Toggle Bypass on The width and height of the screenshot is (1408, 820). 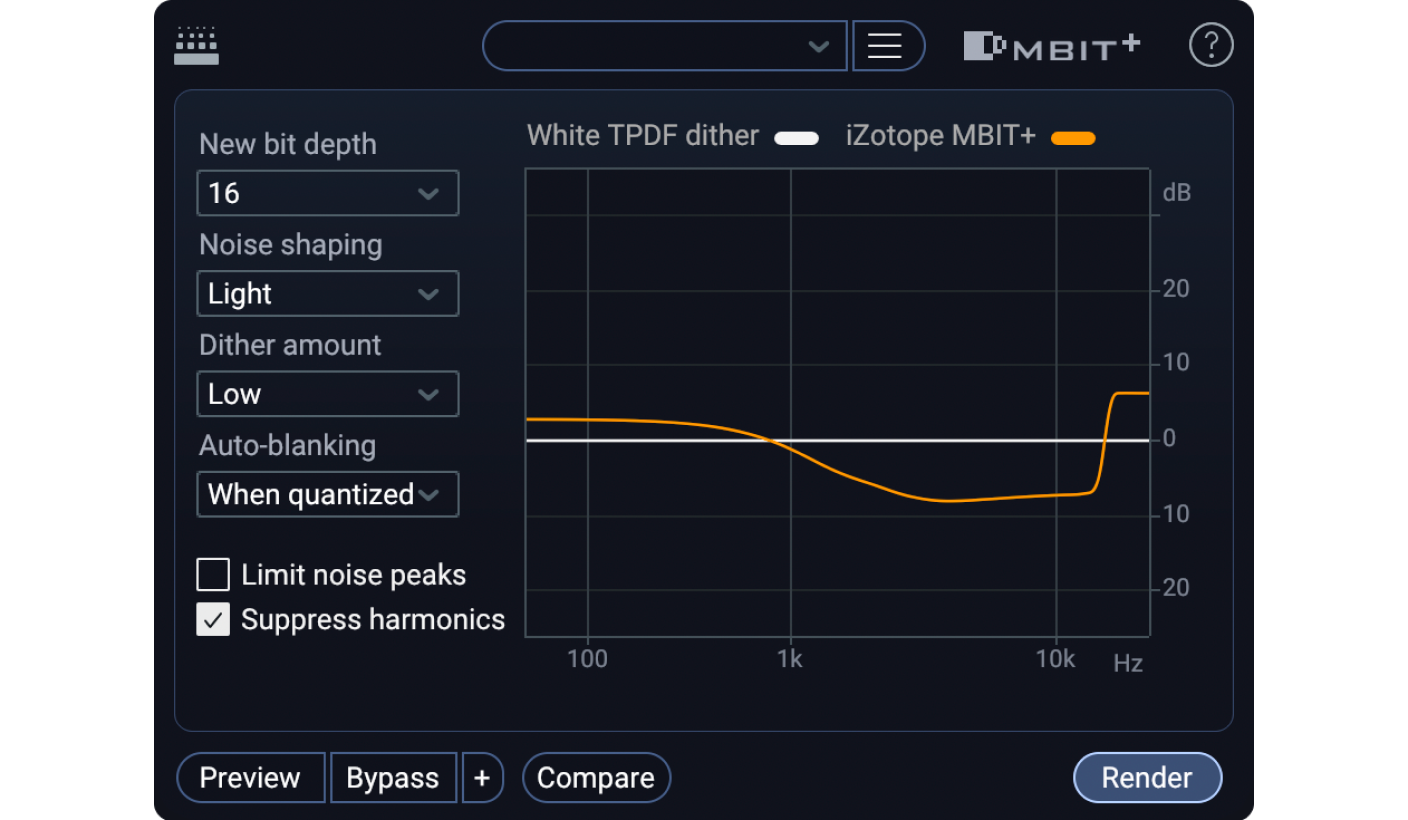pyautogui.click(x=393, y=777)
